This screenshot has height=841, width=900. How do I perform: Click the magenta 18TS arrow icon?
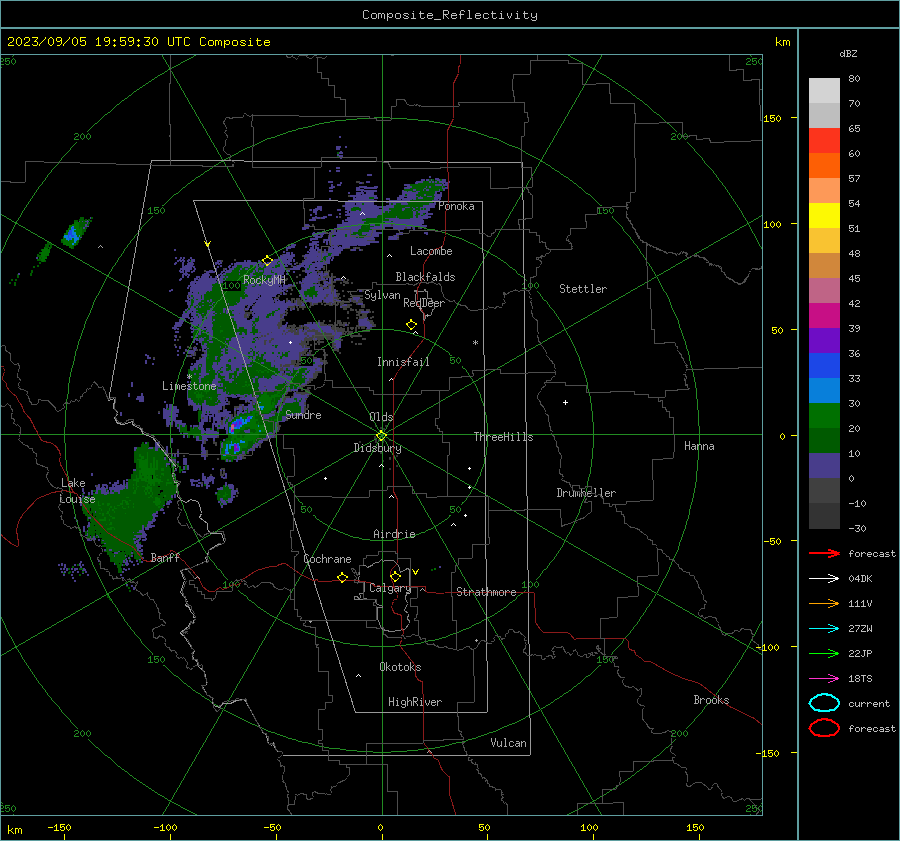click(x=824, y=679)
